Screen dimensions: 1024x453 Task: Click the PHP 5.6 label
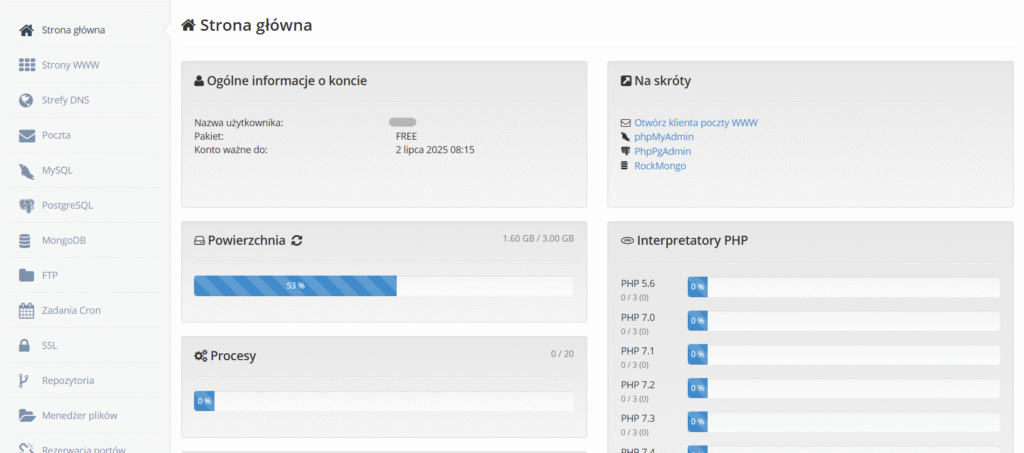point(638,283)
